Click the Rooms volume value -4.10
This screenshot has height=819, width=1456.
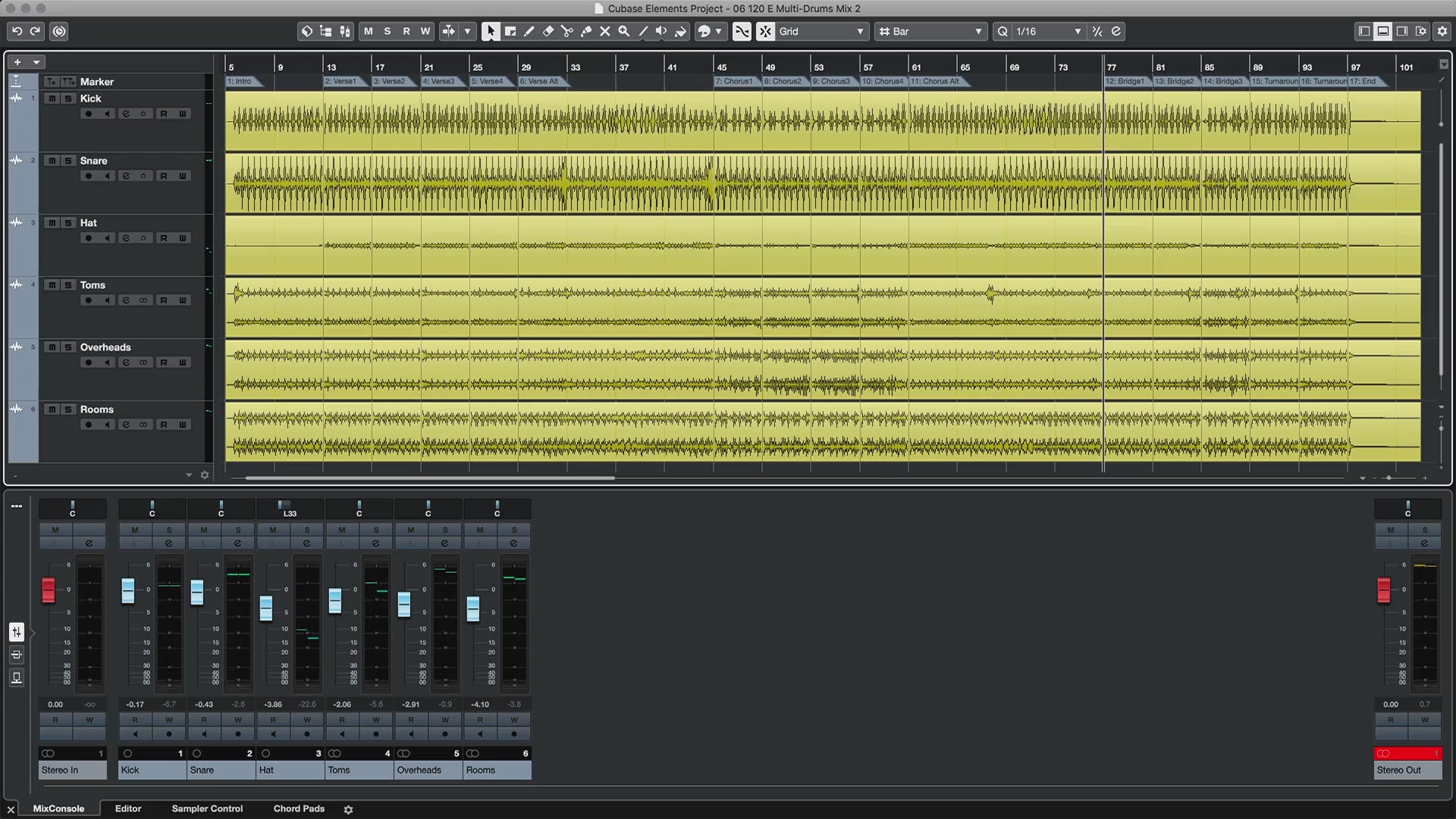480,704
